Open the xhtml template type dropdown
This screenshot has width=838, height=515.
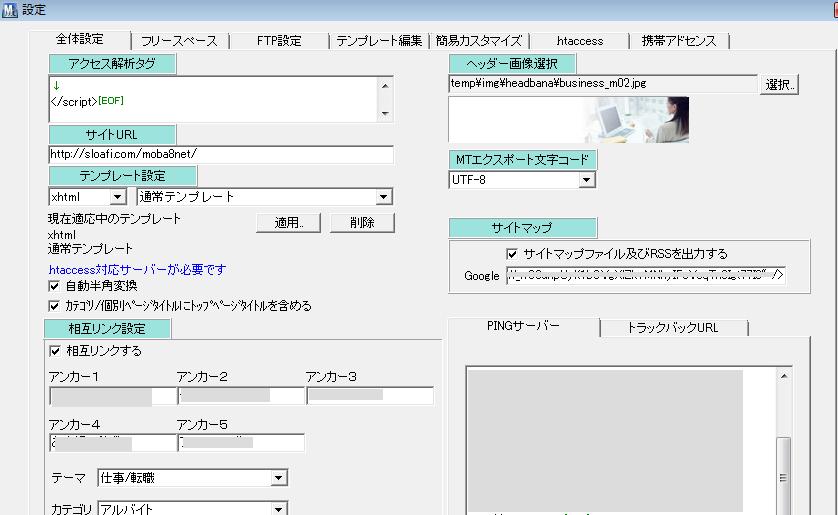click(118, 197)
